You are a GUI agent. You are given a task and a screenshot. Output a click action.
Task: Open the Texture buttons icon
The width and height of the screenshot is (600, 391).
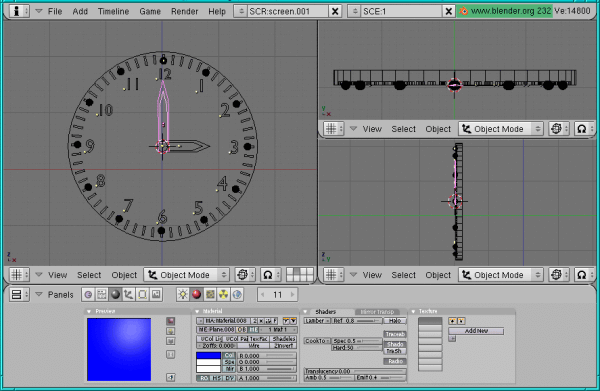tap(210, 295)
